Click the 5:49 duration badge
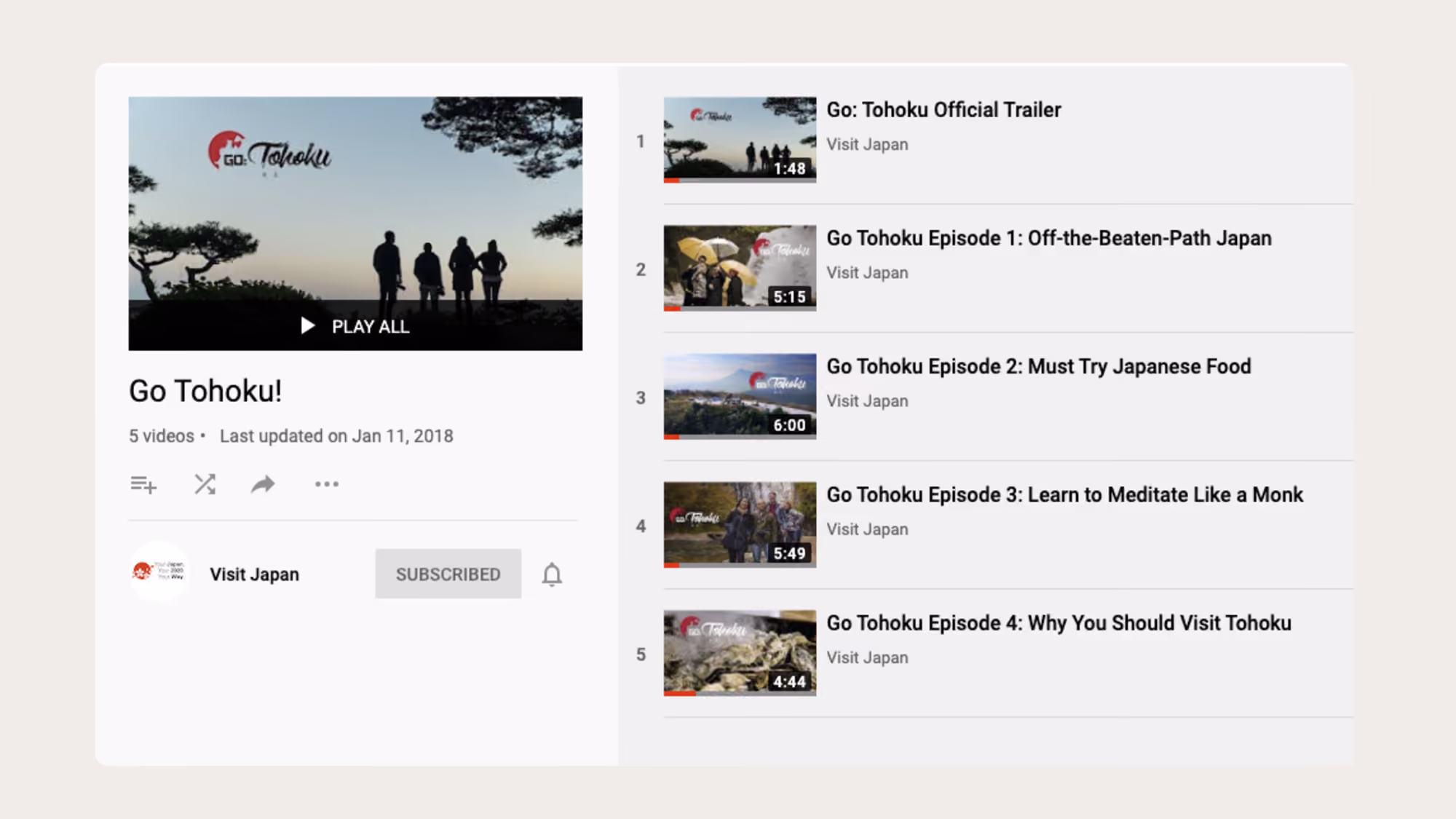 click(790, 553)
